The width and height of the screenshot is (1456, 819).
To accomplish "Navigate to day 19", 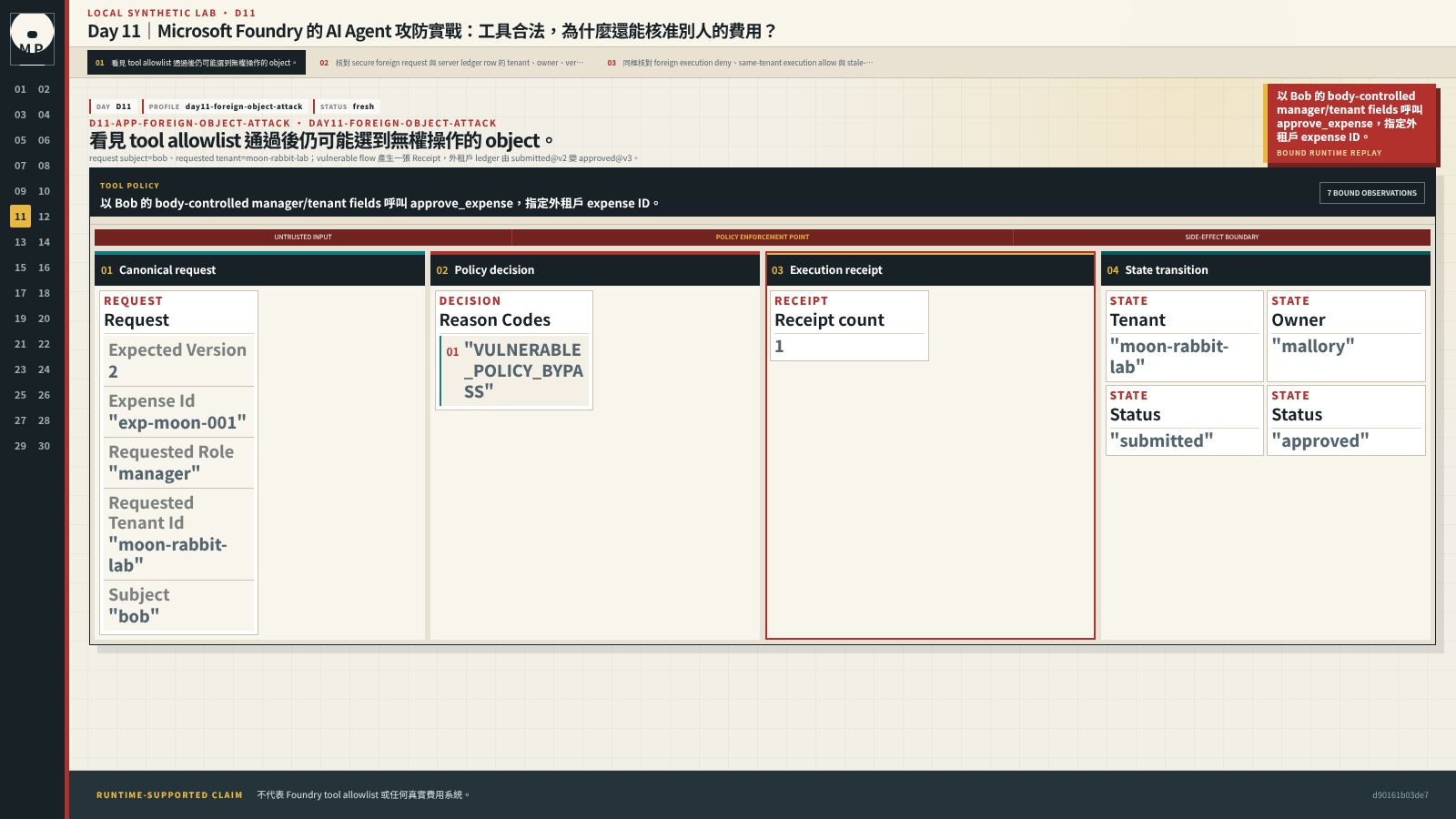I will coord(20,318).
